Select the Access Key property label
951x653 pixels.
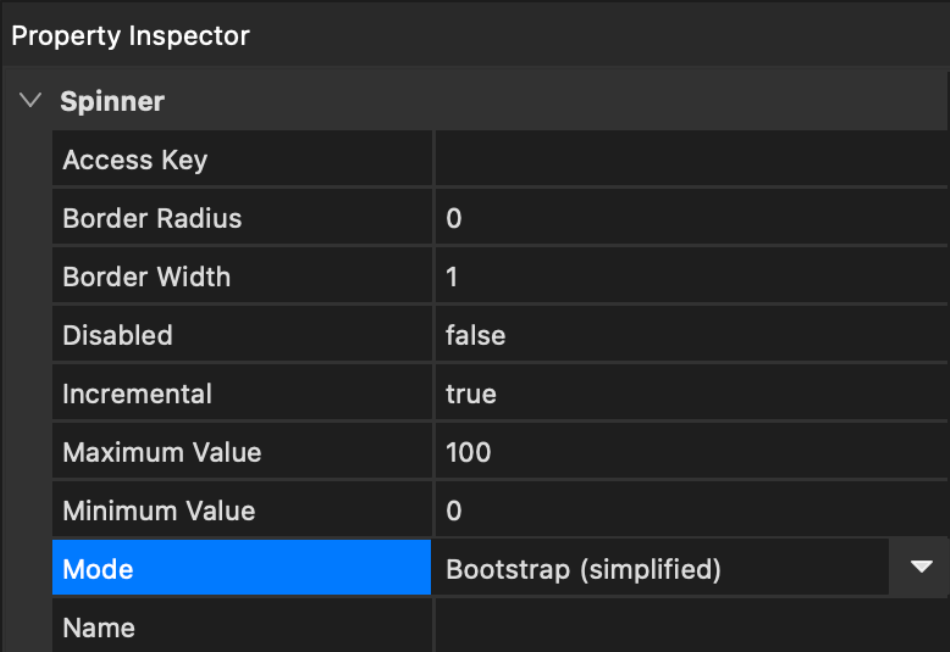click(x=135, y=160)
